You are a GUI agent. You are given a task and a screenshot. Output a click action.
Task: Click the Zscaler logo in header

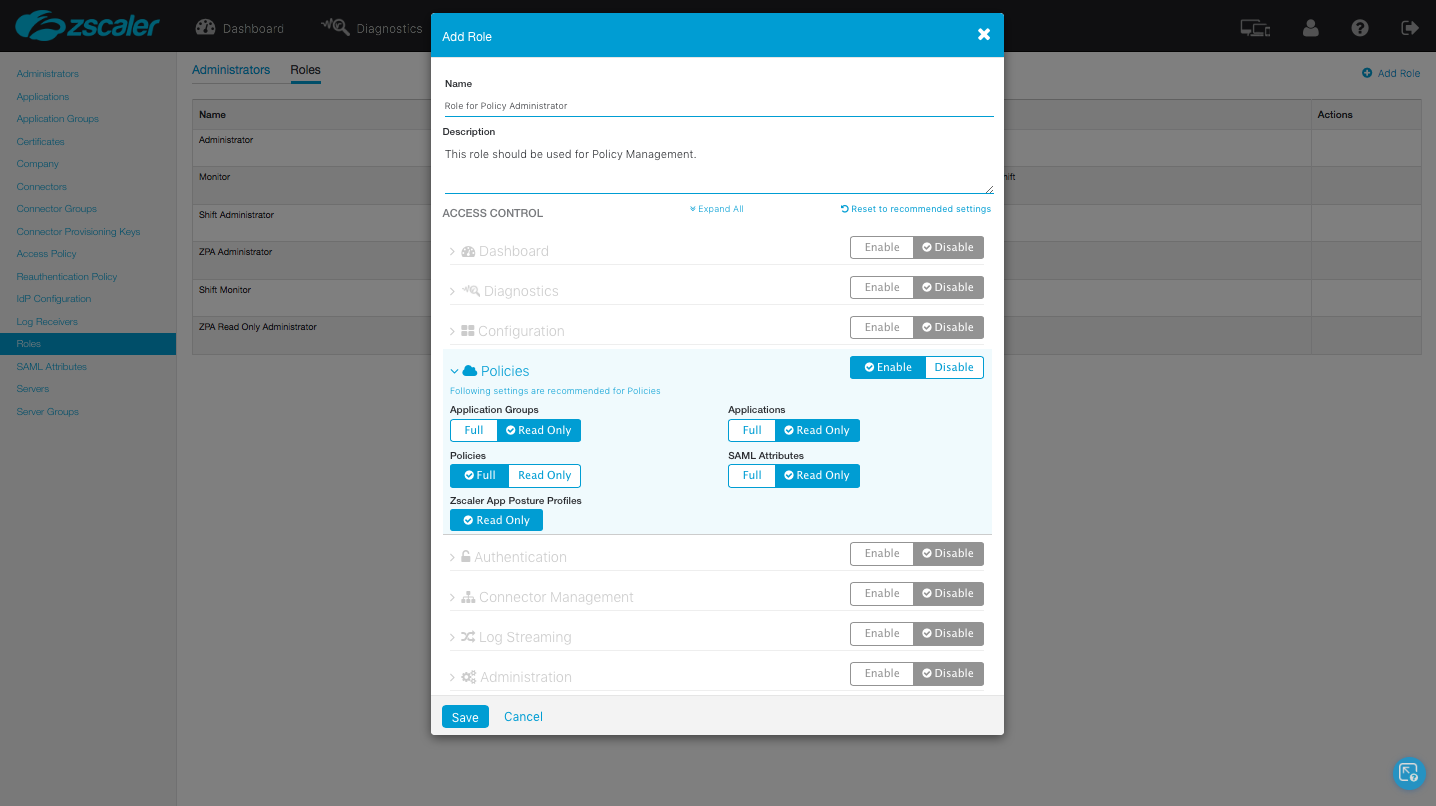click(x=88, y=27)
